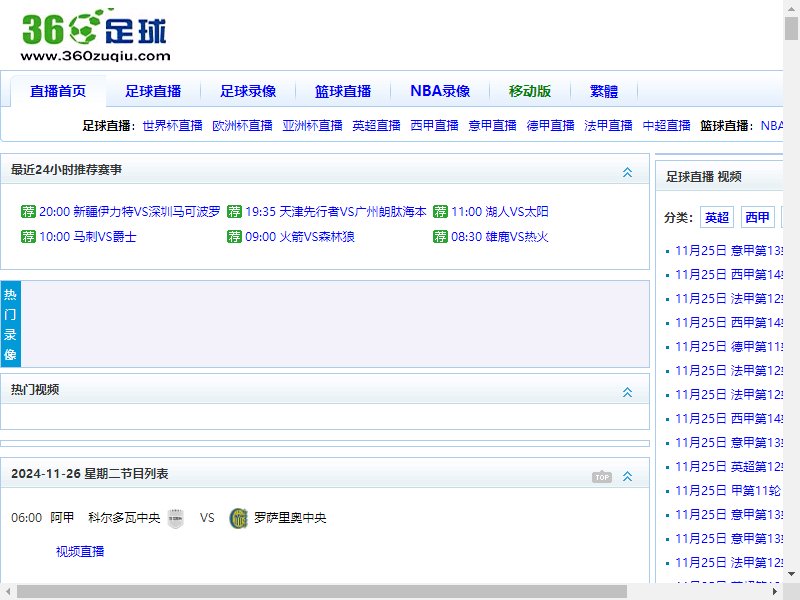The width and height of the screenshot is (800, 600).
Task: Filter videos by 英超 category
Action: click(x=717, y=217)
